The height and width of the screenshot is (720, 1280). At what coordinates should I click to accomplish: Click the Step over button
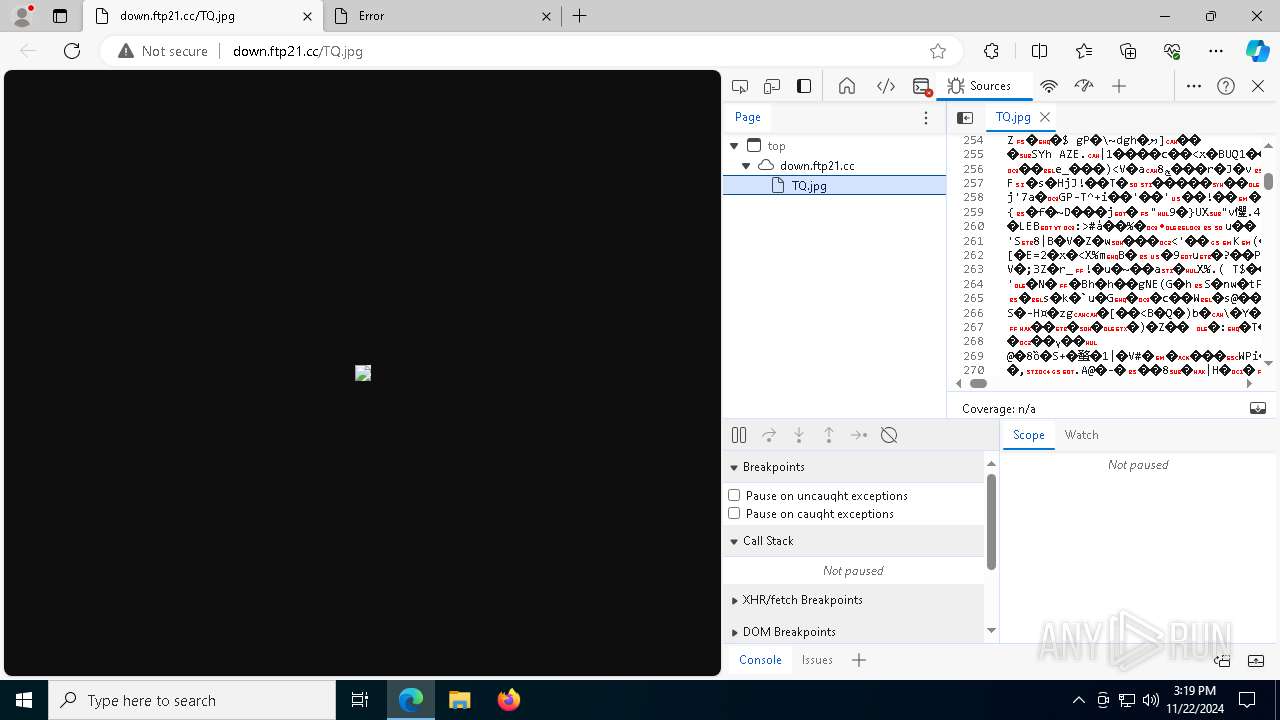point(769,435)
